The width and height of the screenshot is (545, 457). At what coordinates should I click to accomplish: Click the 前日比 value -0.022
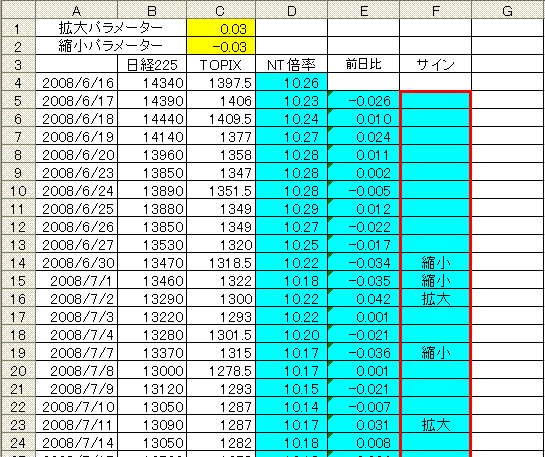(x=364, y=227)
